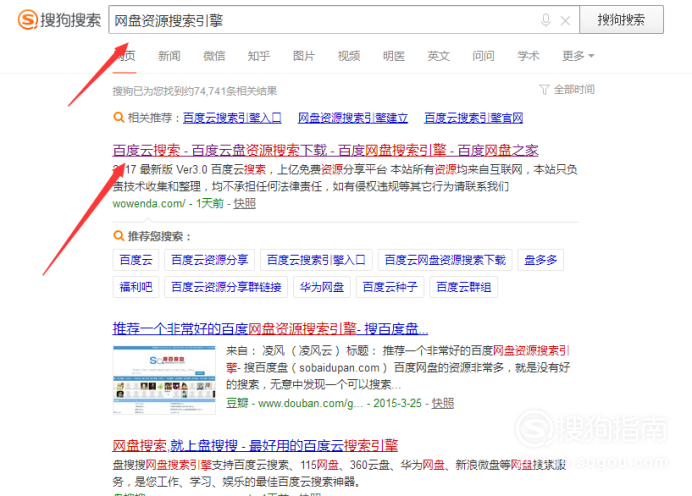Click the wowenda.com/ result URL

tap(149, 203)
